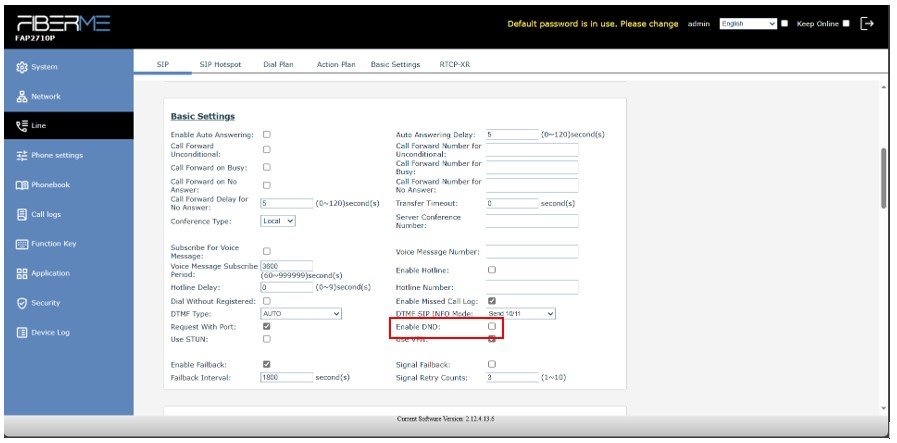
Task: Open the RTCP-XR tab
Action: coord(455,65)
